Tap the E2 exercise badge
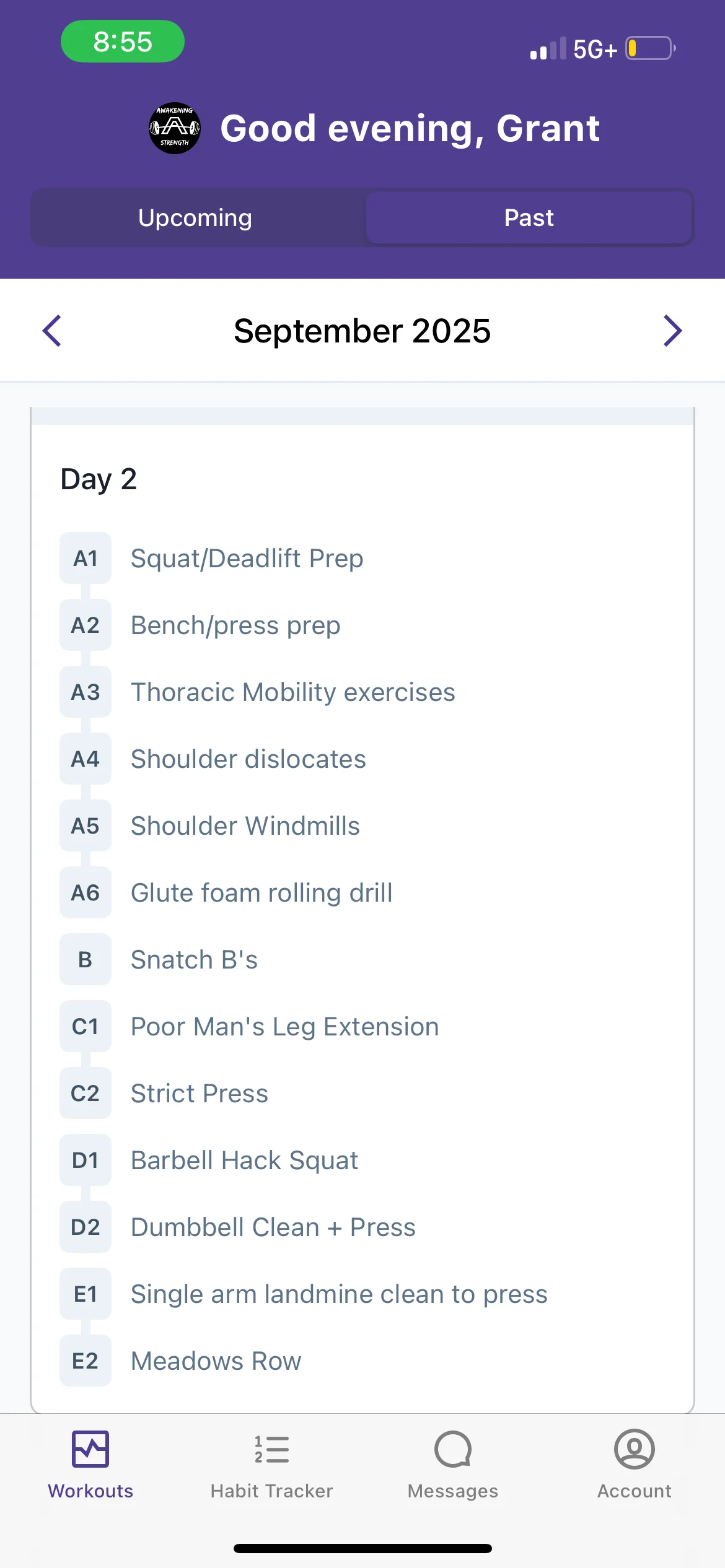 click(x=86, y=1361)
